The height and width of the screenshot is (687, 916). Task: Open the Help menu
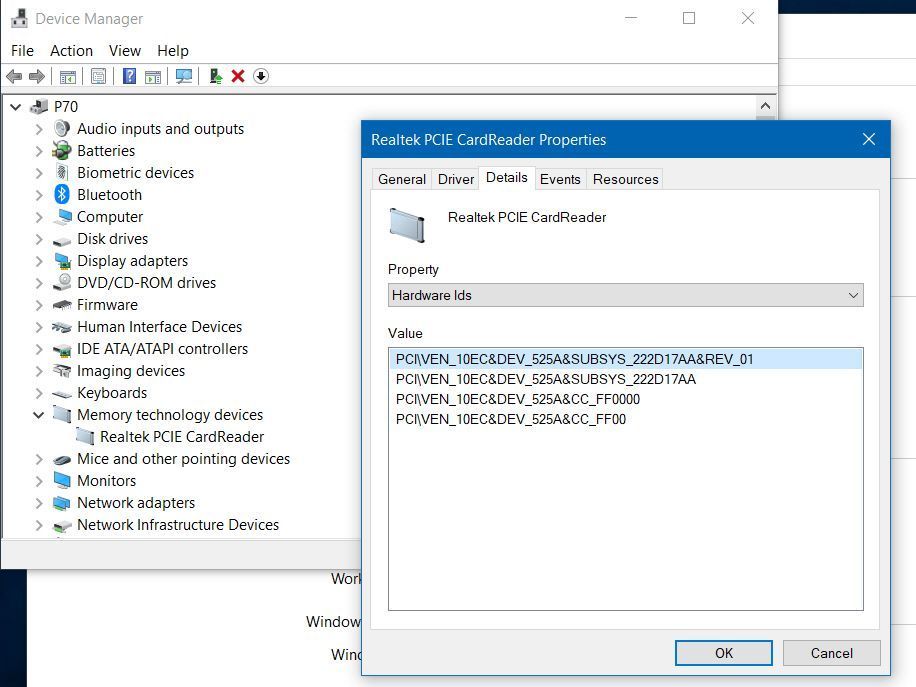coord(173,51)
